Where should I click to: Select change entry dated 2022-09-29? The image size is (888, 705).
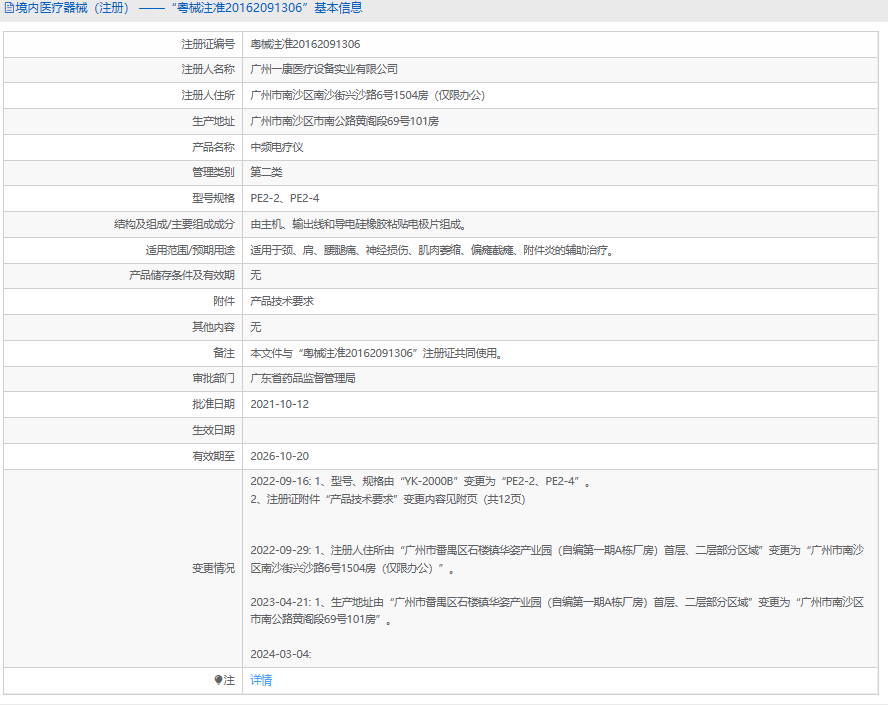coord(557,559)
